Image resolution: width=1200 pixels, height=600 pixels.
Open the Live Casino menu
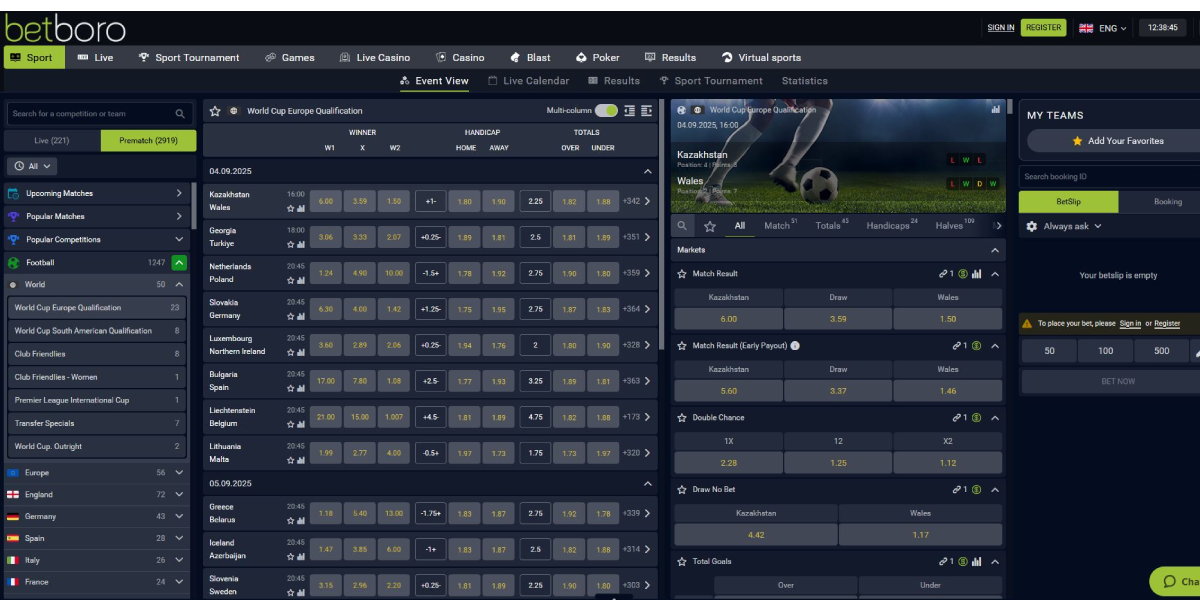tap(374, 58)
